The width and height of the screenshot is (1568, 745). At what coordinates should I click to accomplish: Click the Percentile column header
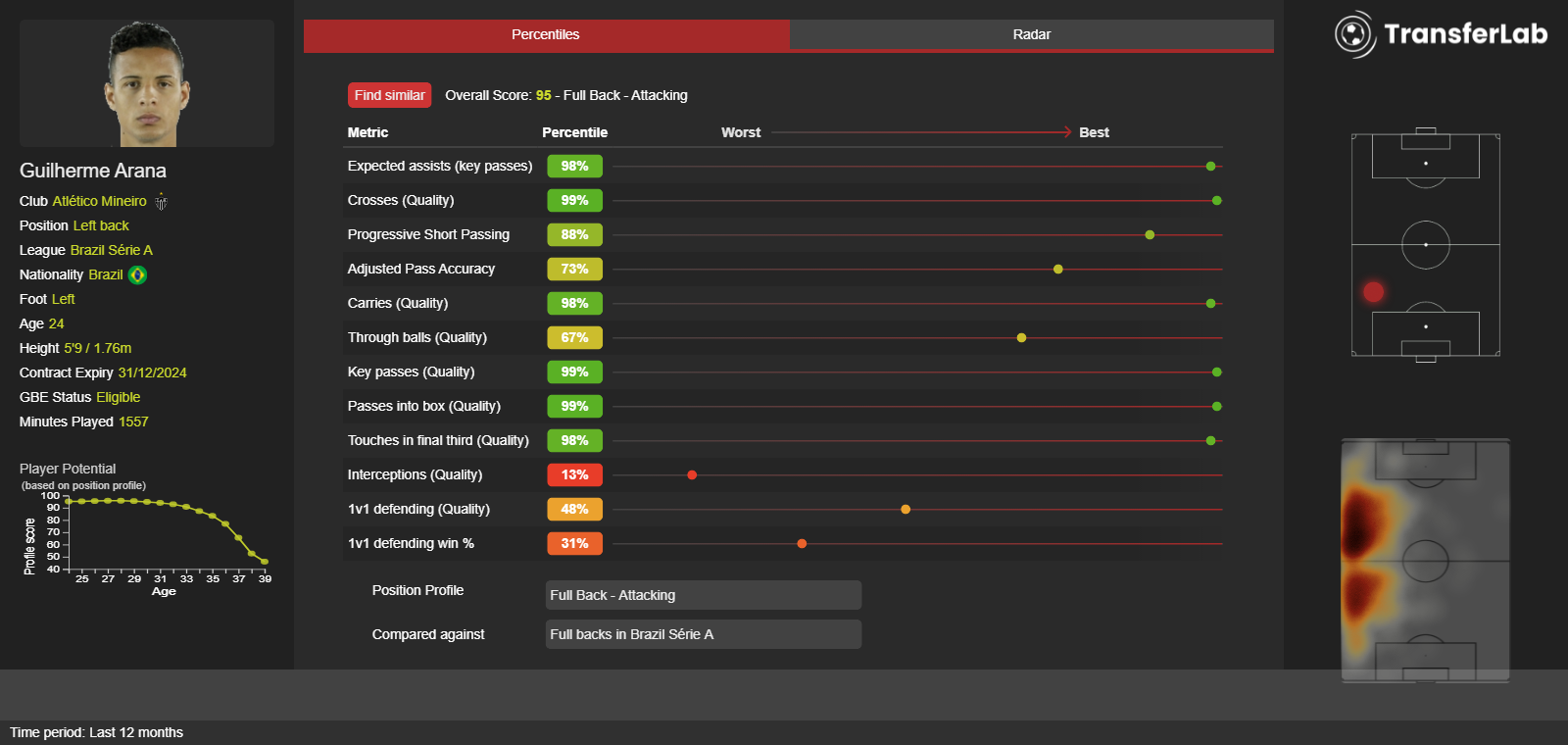[x=574, y=132]
